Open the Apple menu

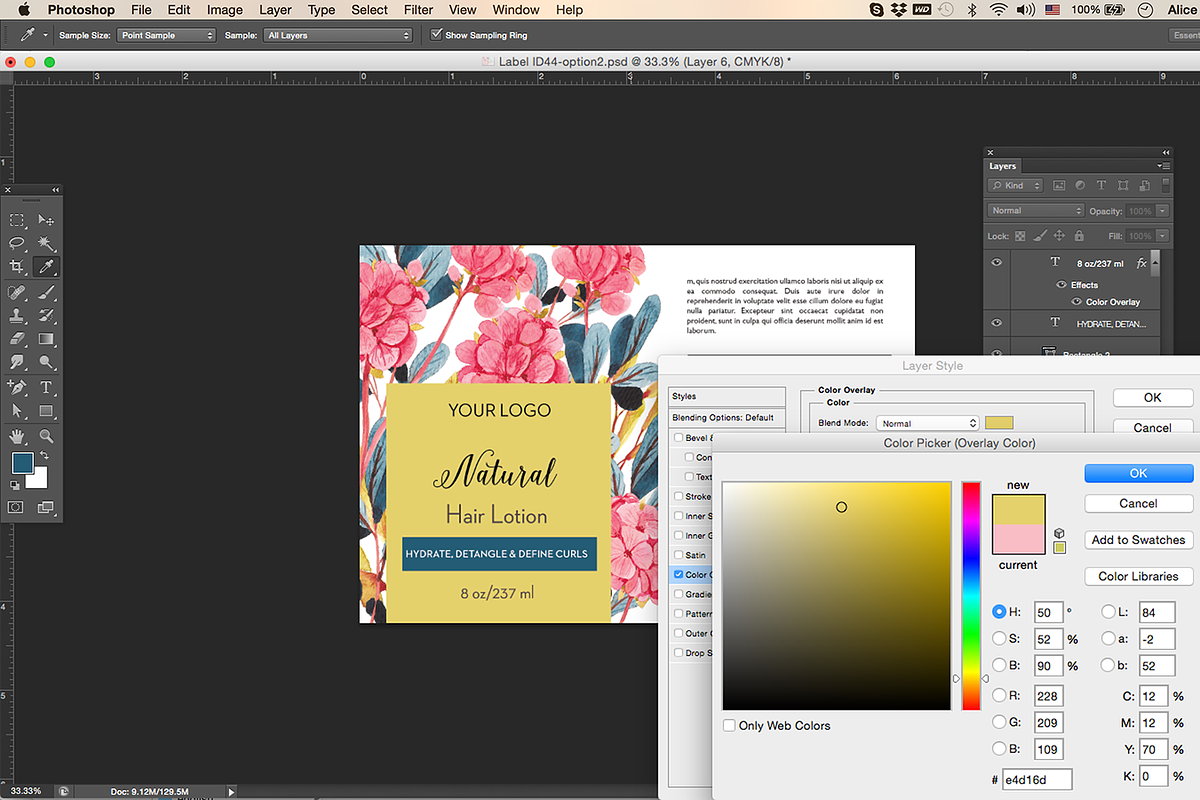[24, 10]
